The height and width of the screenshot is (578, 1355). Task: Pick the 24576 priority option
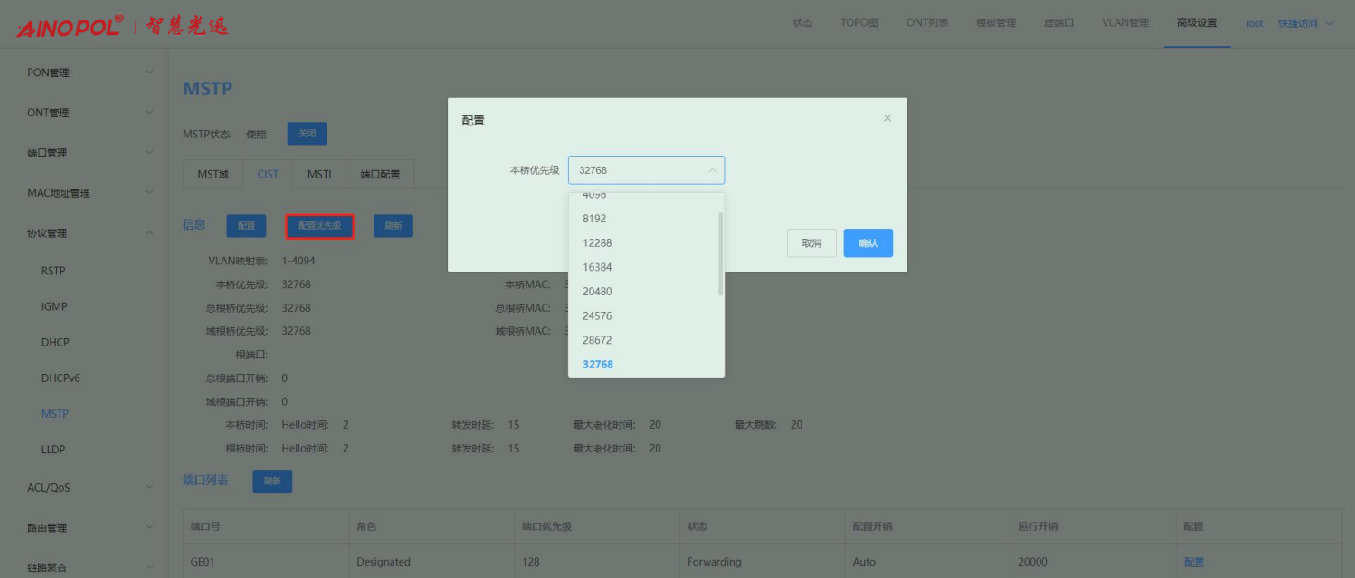[597, 316]
